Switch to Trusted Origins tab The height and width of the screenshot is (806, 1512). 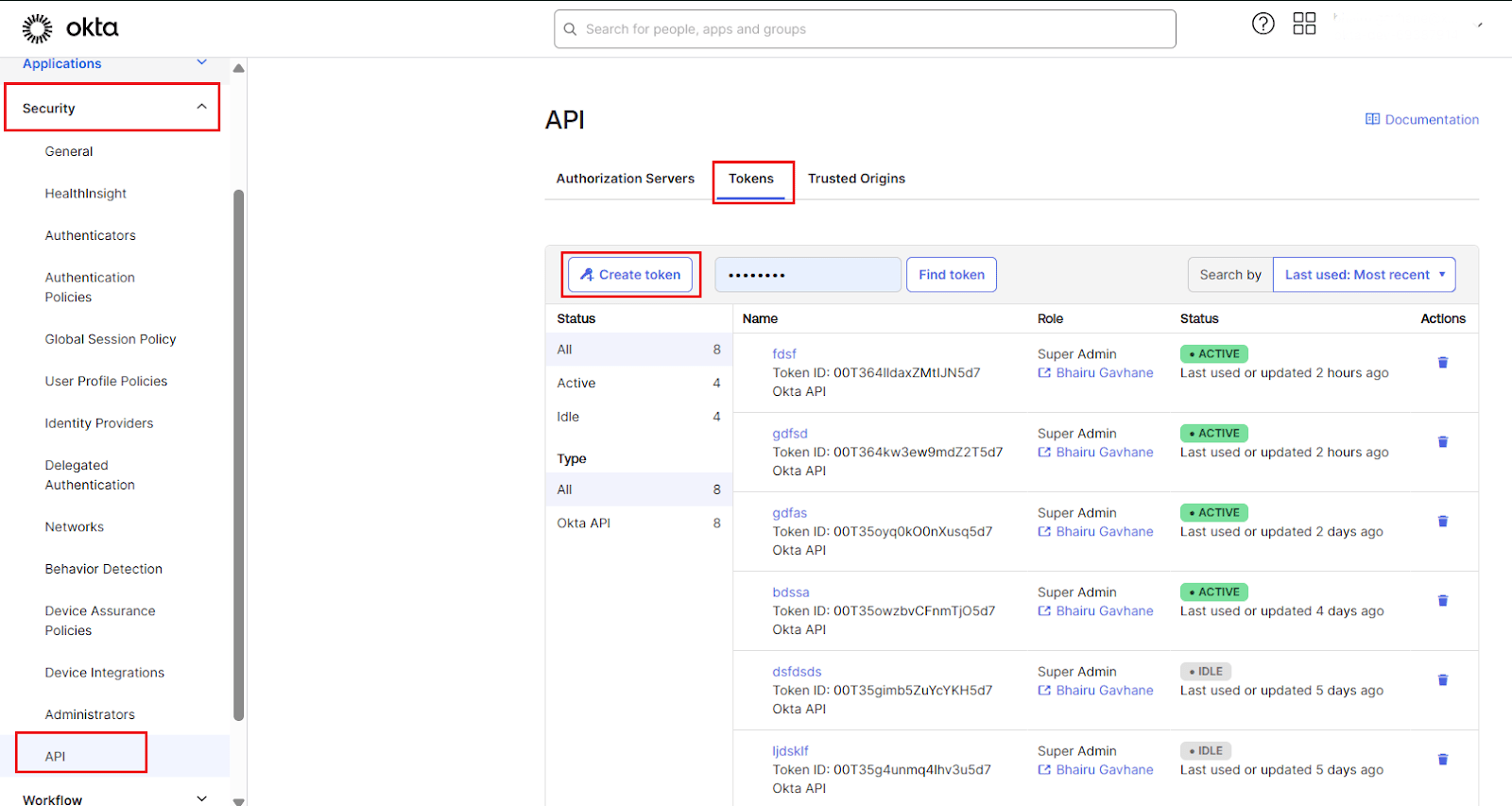point(856,179)
